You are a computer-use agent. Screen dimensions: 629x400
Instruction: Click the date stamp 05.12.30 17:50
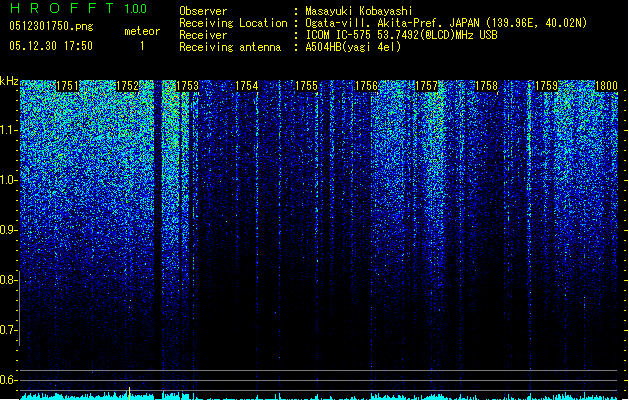click(x=51, y=46)
